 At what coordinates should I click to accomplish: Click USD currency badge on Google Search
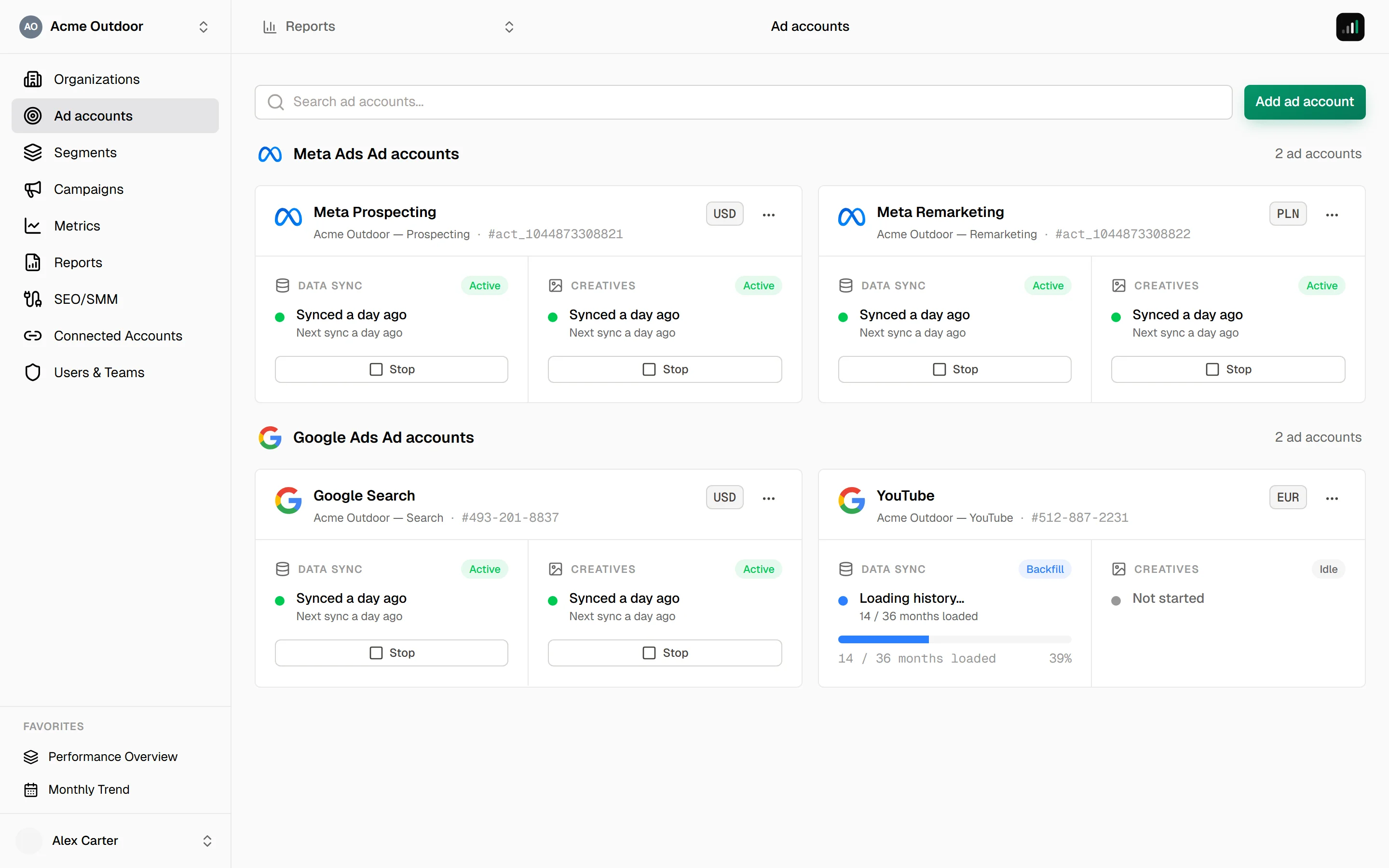coord(724,497)
